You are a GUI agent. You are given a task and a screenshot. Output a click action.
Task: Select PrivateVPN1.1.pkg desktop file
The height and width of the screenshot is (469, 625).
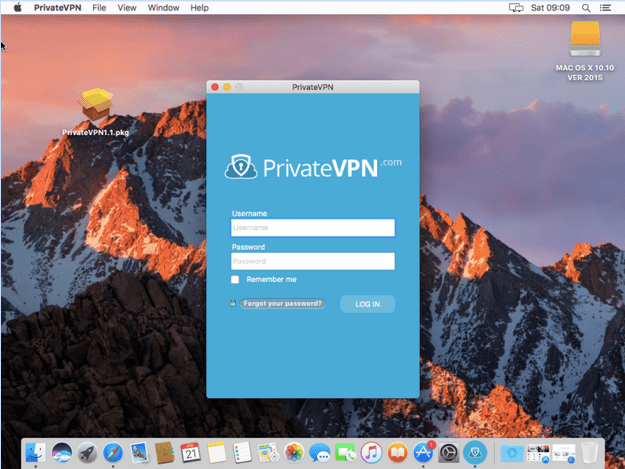pos(96,112)
